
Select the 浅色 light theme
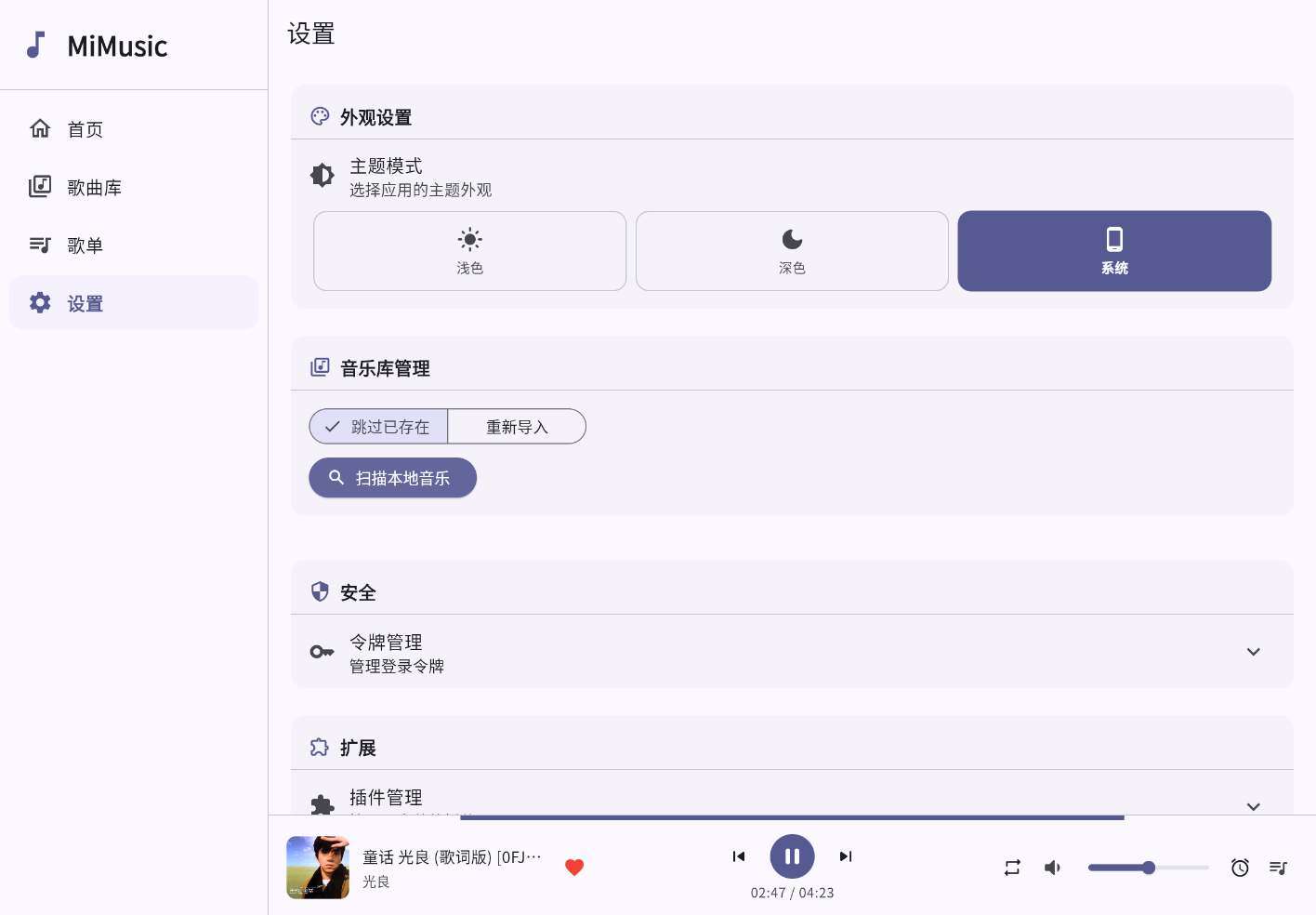tap(469, 251)
